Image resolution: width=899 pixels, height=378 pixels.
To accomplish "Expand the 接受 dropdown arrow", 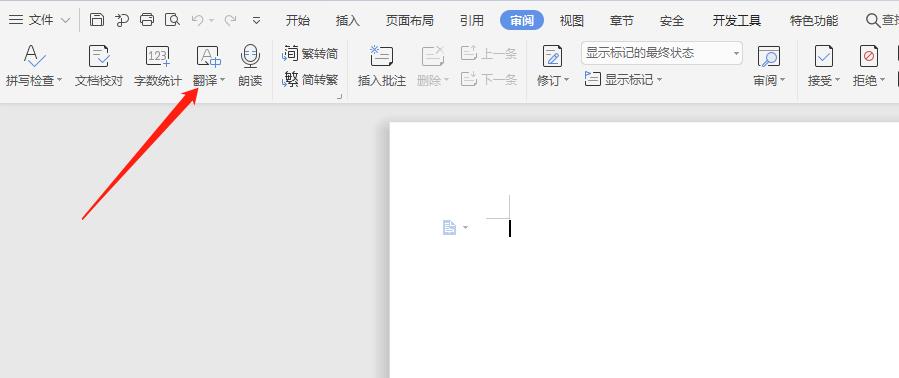I will pyautogui.click(x=837, y=80).
